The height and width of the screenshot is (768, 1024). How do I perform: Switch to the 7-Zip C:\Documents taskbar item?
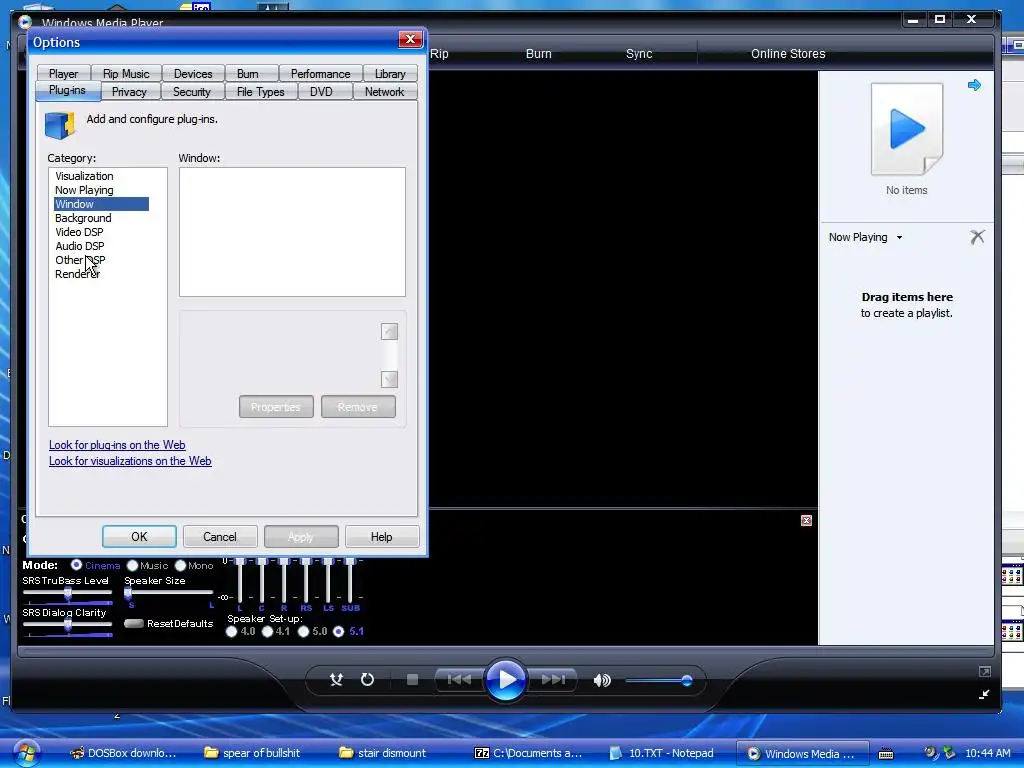(528, 753)
